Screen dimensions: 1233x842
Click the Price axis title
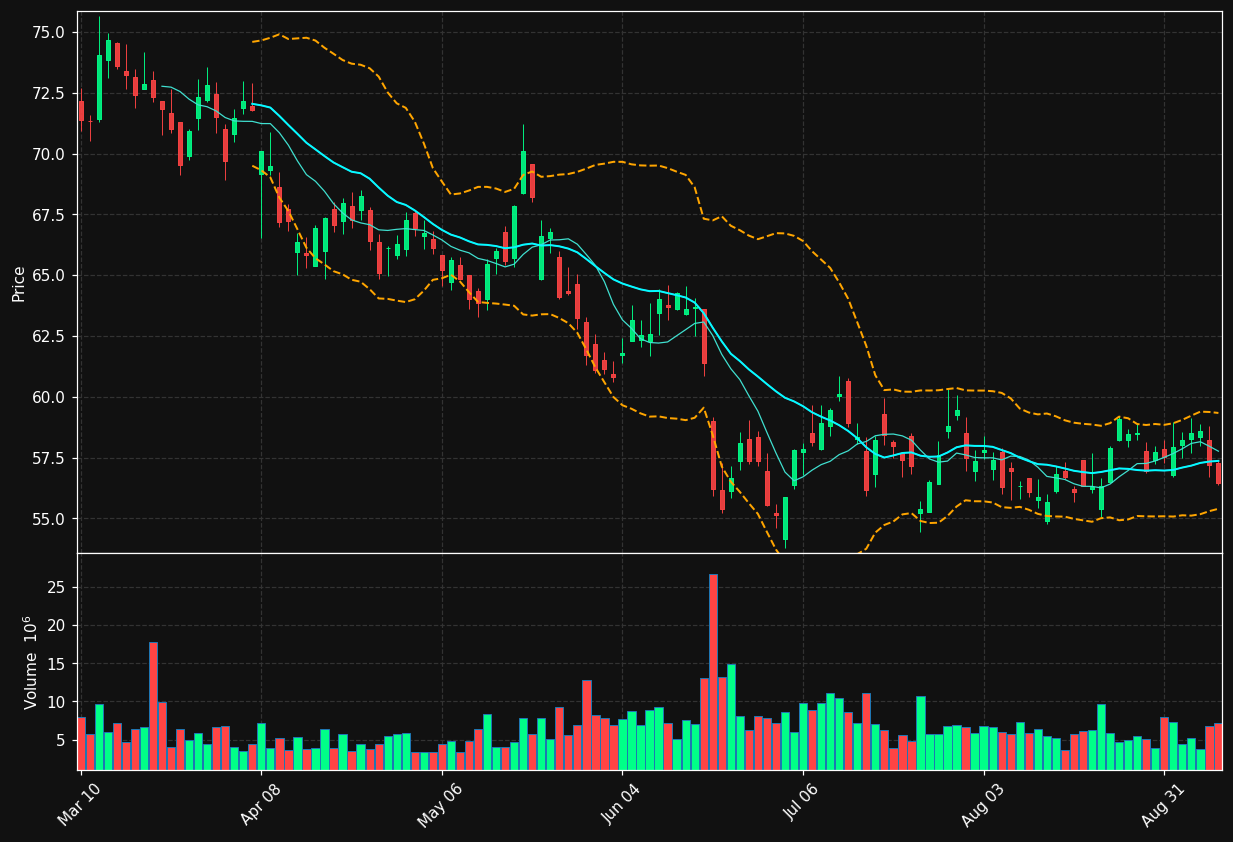tap(18, 283)
